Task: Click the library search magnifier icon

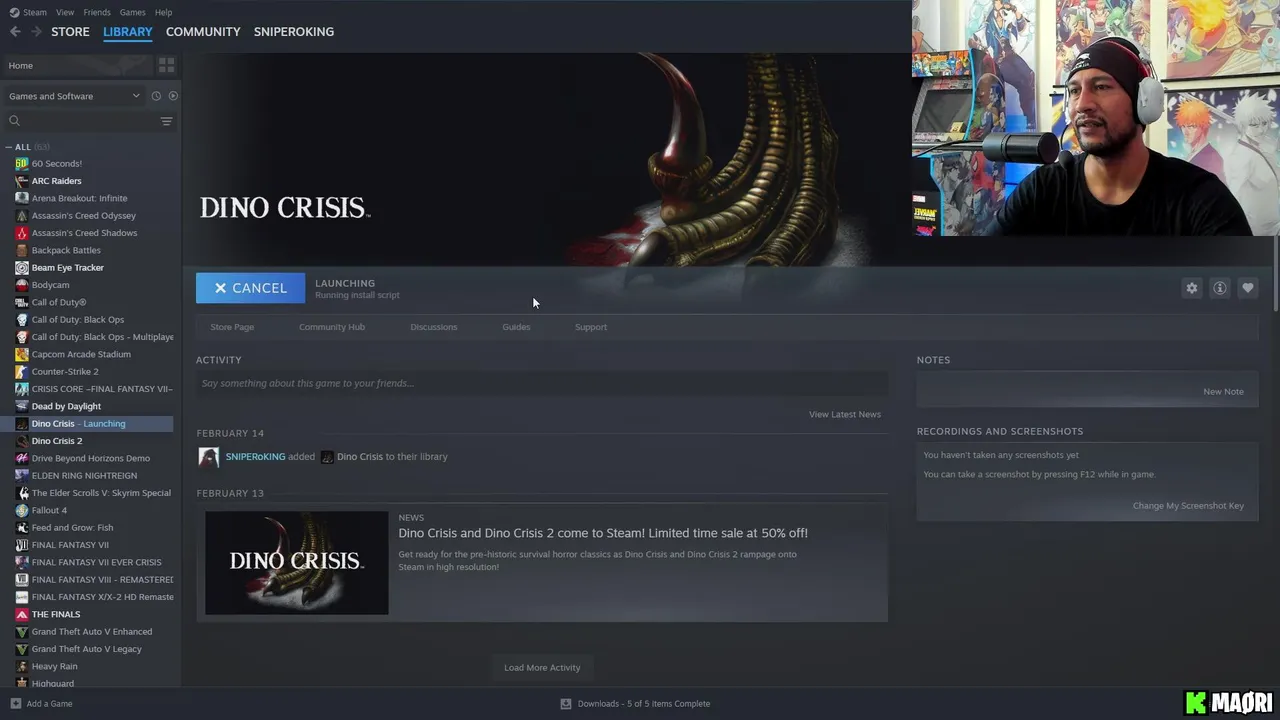Action: pos(14,121)
